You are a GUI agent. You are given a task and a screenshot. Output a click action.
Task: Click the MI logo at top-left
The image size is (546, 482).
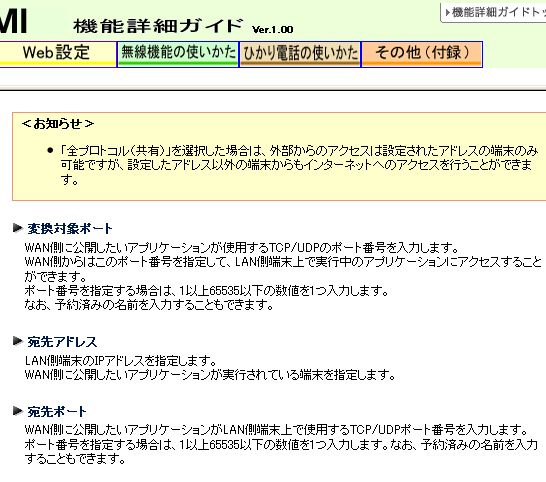coord(13,20)
